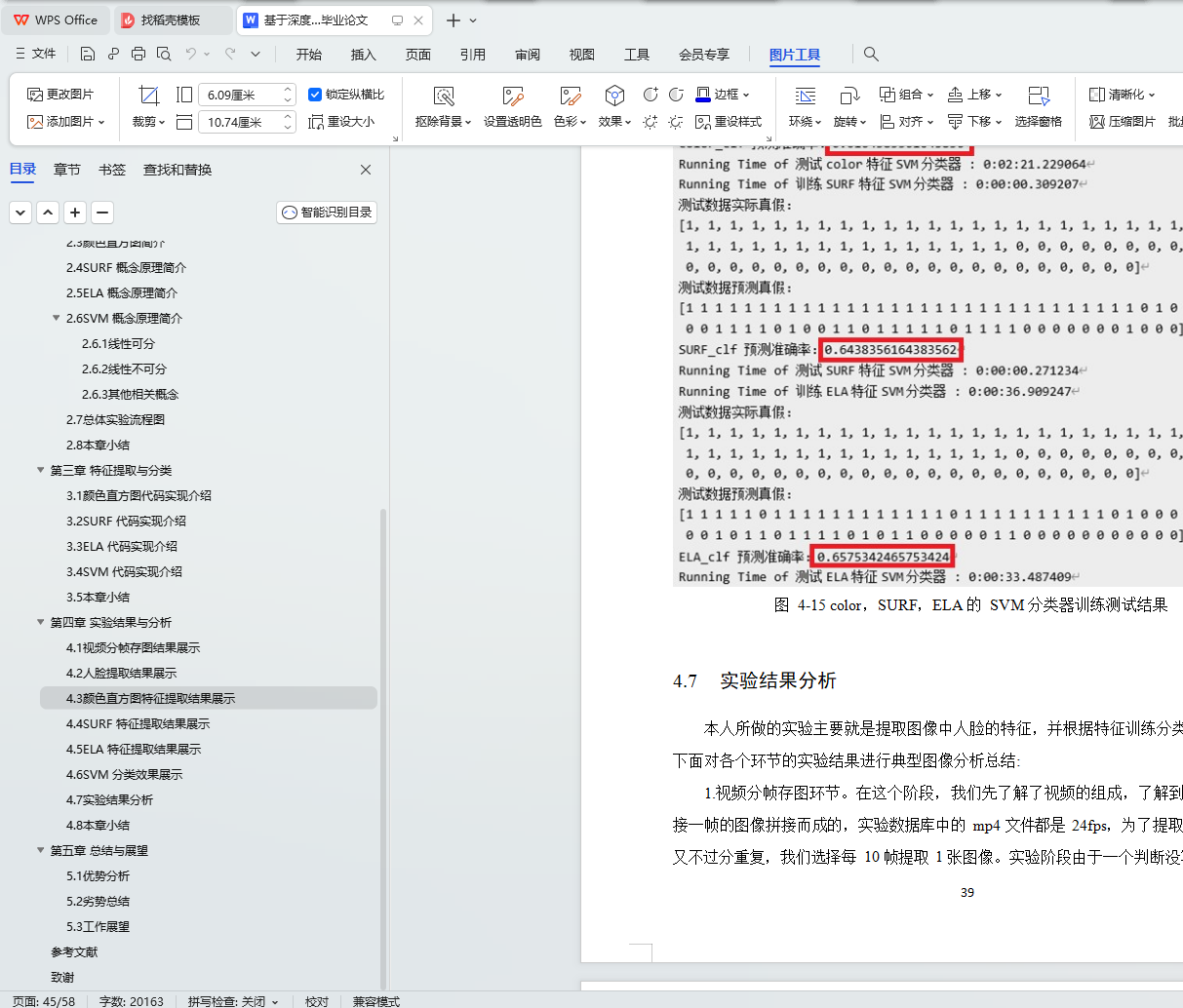This screenshot has width=1183, height=1008.
Task: Switch to the 审阅 ribbon tab
Action: pos(528,55)
